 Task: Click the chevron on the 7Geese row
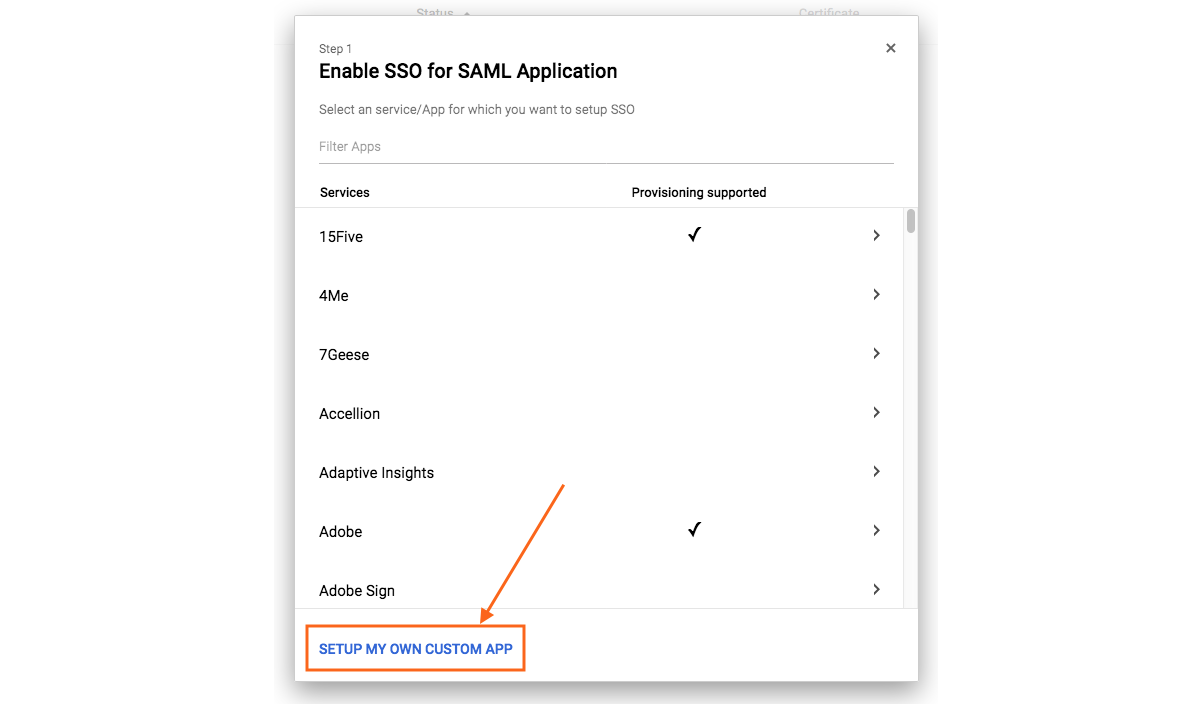[876, 353]
